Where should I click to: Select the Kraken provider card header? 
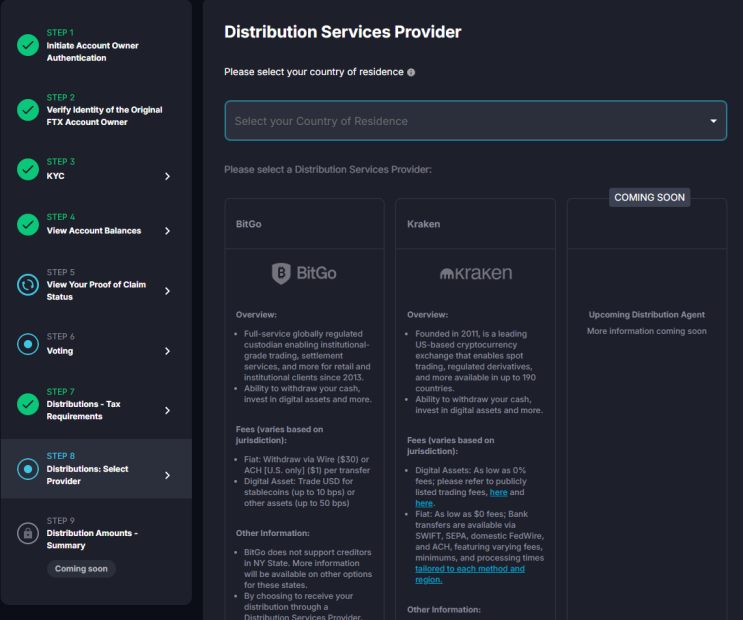pos(475,224)
